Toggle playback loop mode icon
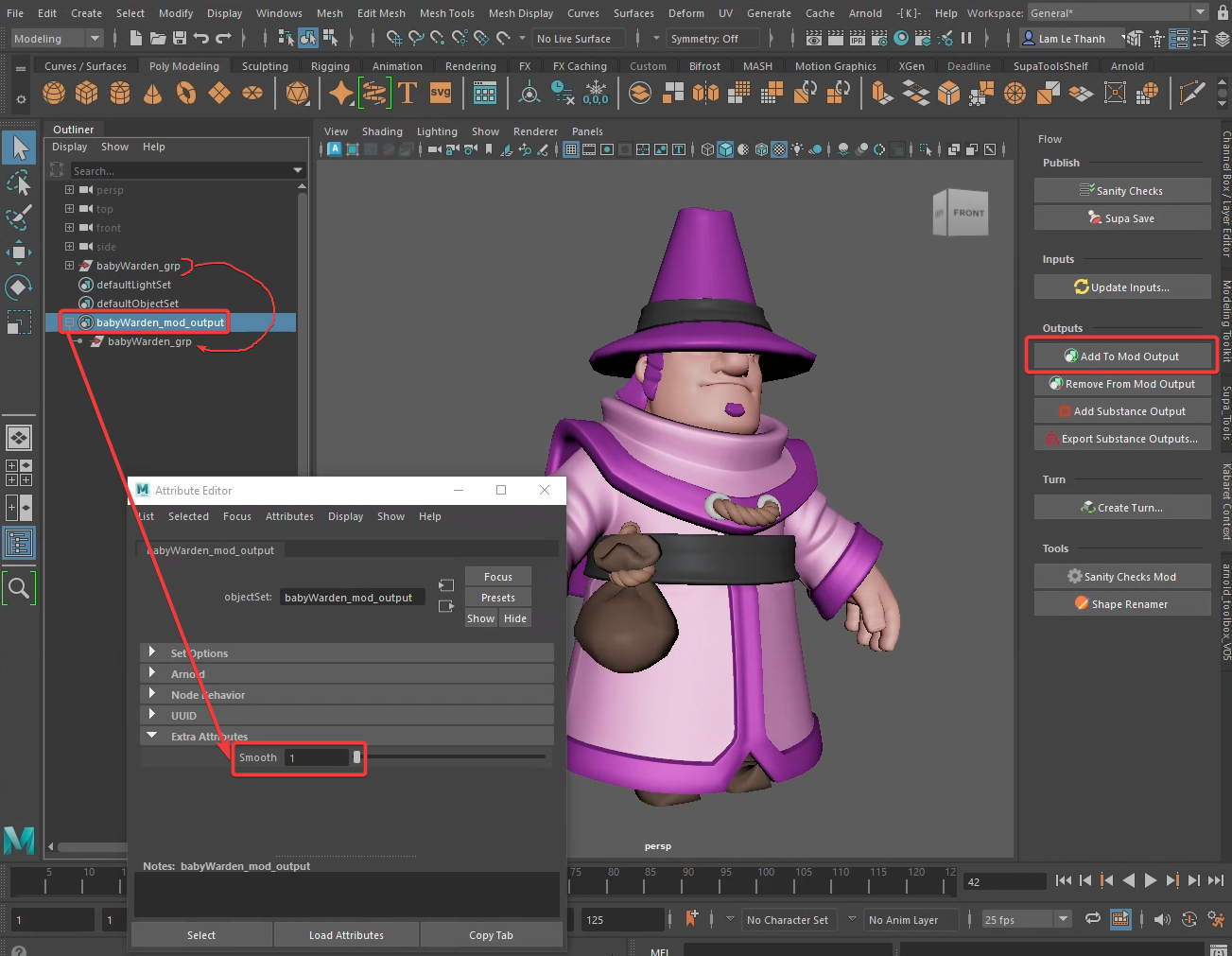The width and height of the screenshot is (1232, 956). (x=1093, y=919)
